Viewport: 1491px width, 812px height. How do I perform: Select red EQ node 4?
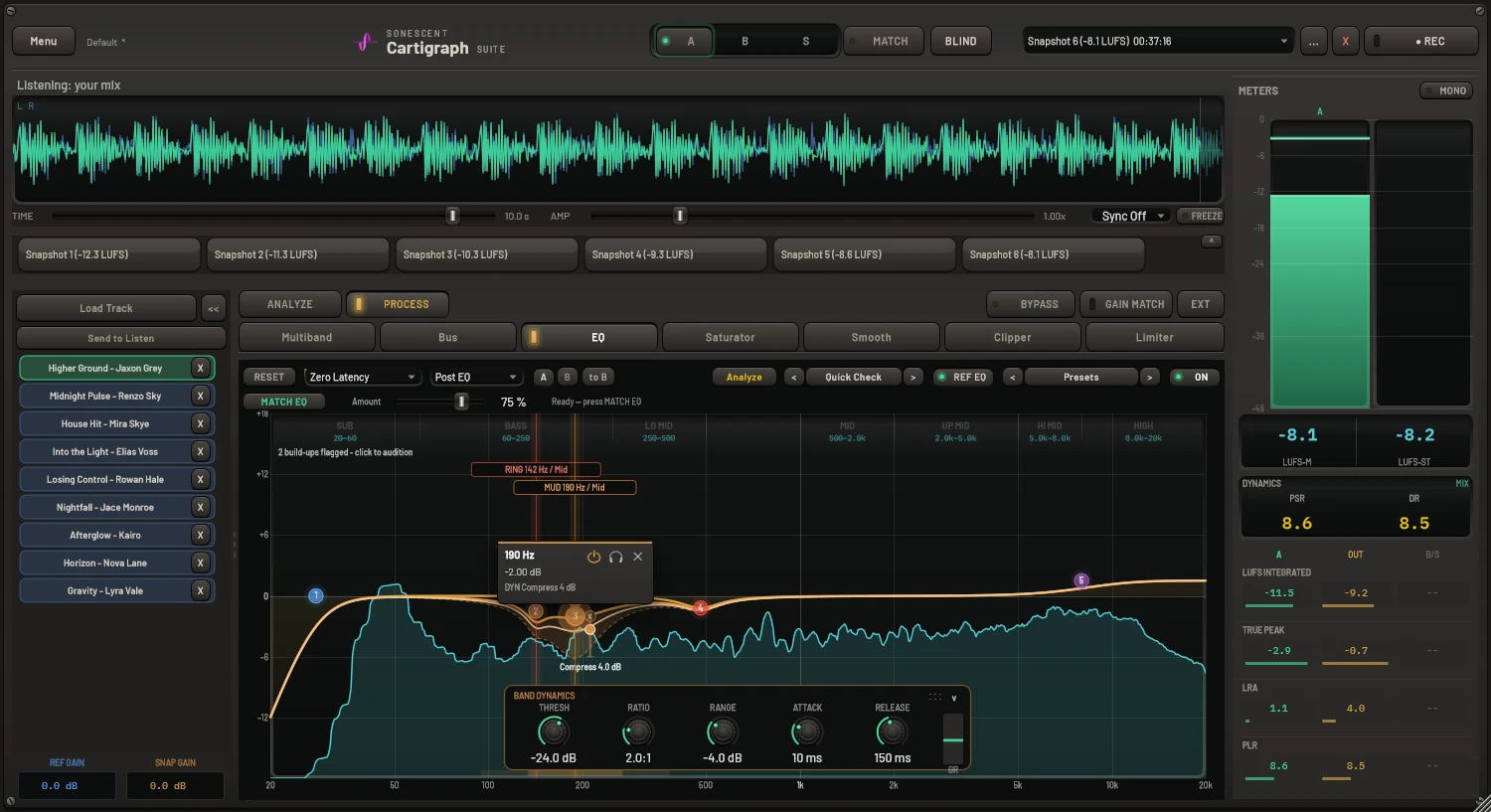tap(700, 607)
